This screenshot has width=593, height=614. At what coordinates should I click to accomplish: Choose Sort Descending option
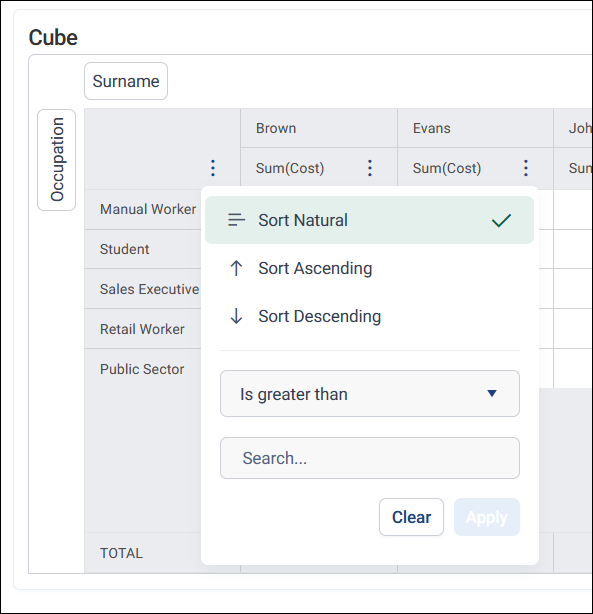(369, 316)
